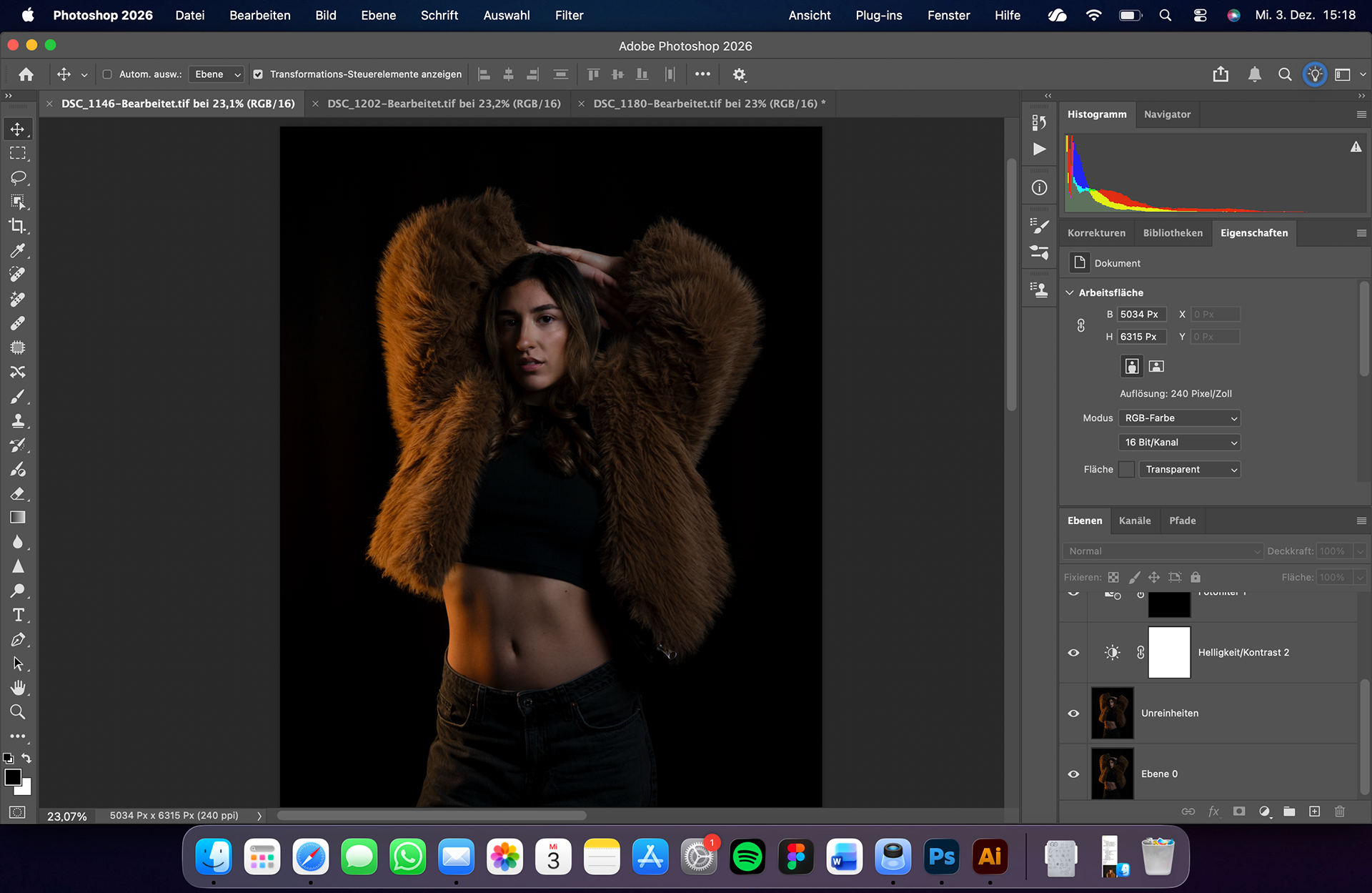This screenshot has height=893, width=1372.
Task: Hide the Ebene 0 layer
Action: click(1073, 774)
